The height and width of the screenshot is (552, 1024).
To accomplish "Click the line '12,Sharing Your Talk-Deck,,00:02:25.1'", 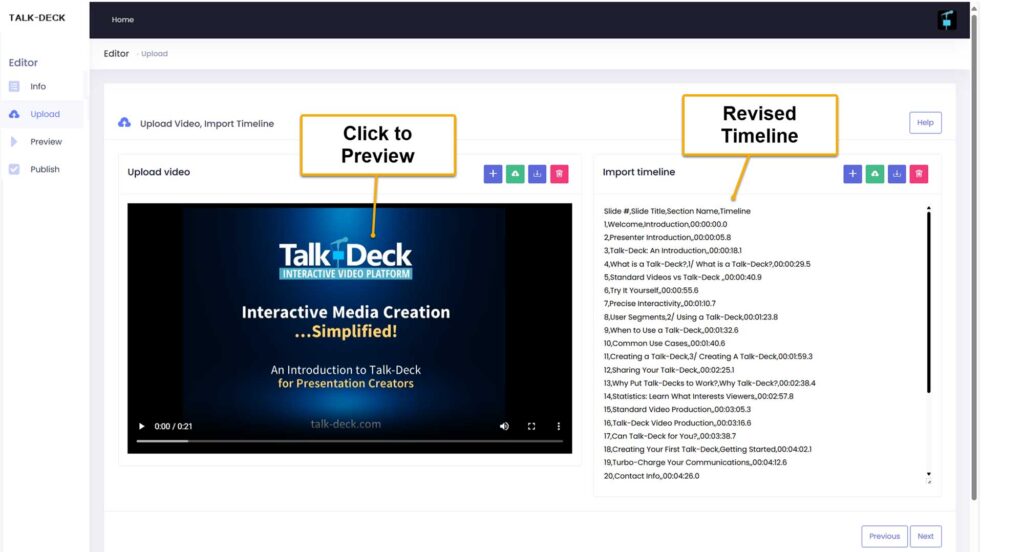I will [x=669, y=370].
